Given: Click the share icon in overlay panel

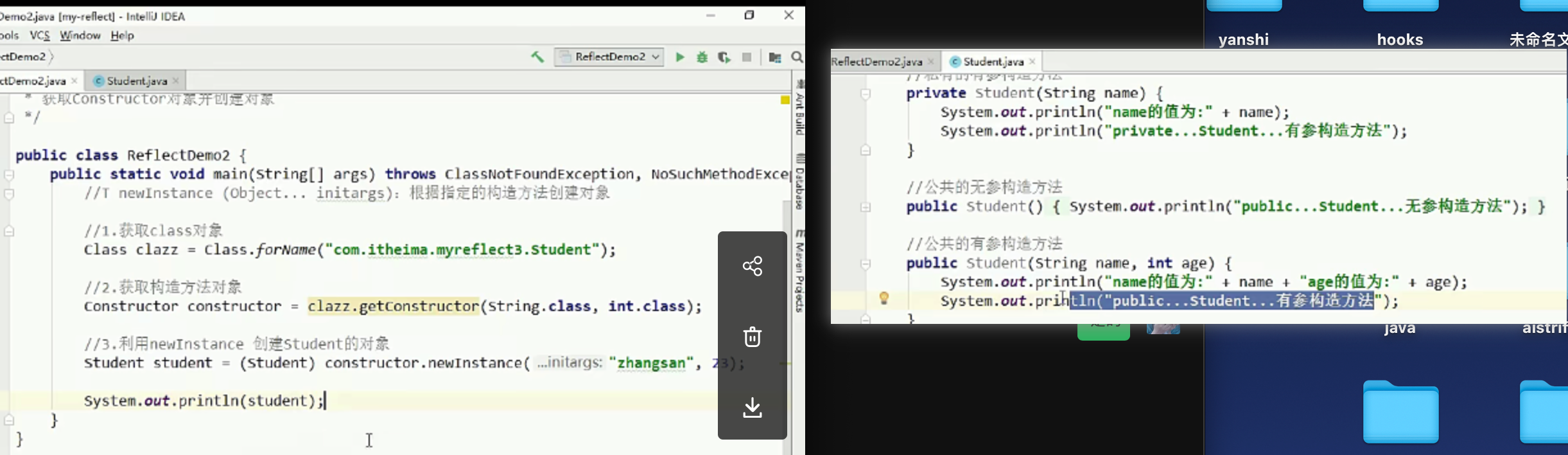Looking at the screenshot, I should [753, 266].
